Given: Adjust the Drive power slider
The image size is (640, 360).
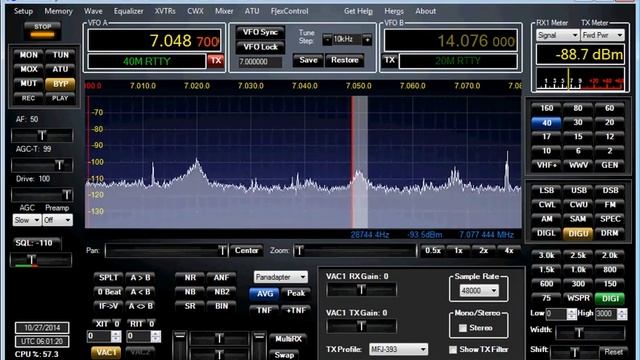Looking at the screenshot, I should [x=42, y=195].
